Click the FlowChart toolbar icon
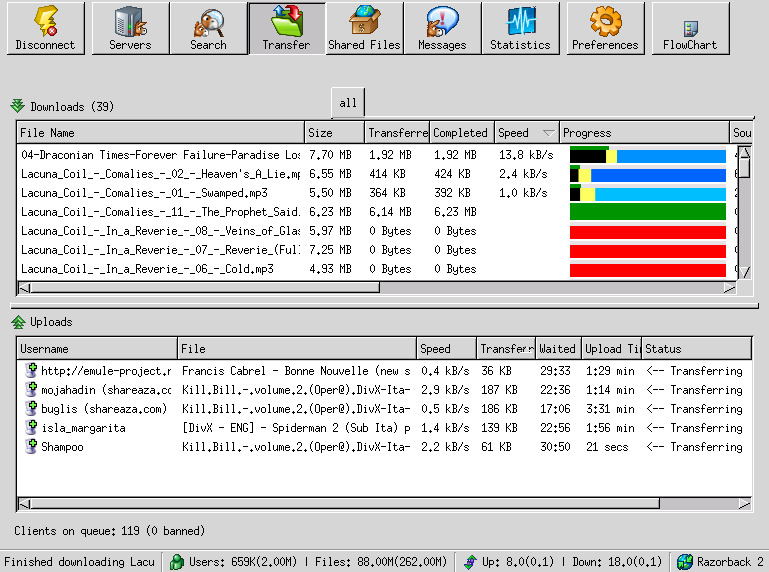Viewport: 769px width, 572px height. (x=690, y=28)
